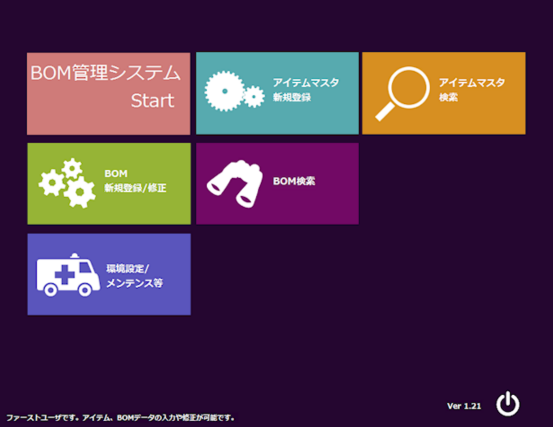Open the BOM検索 label

tap(294, 181)
